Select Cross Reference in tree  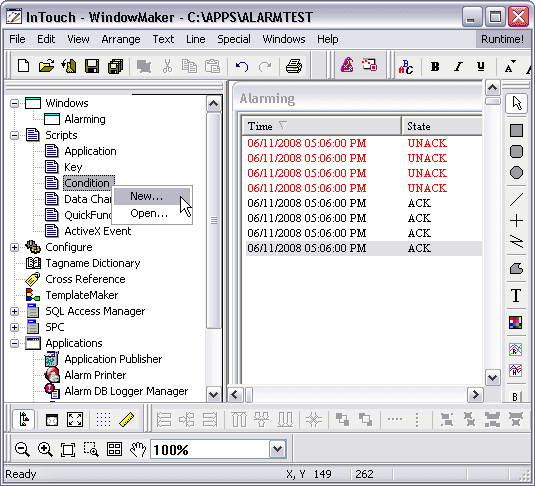click(85, 279)
